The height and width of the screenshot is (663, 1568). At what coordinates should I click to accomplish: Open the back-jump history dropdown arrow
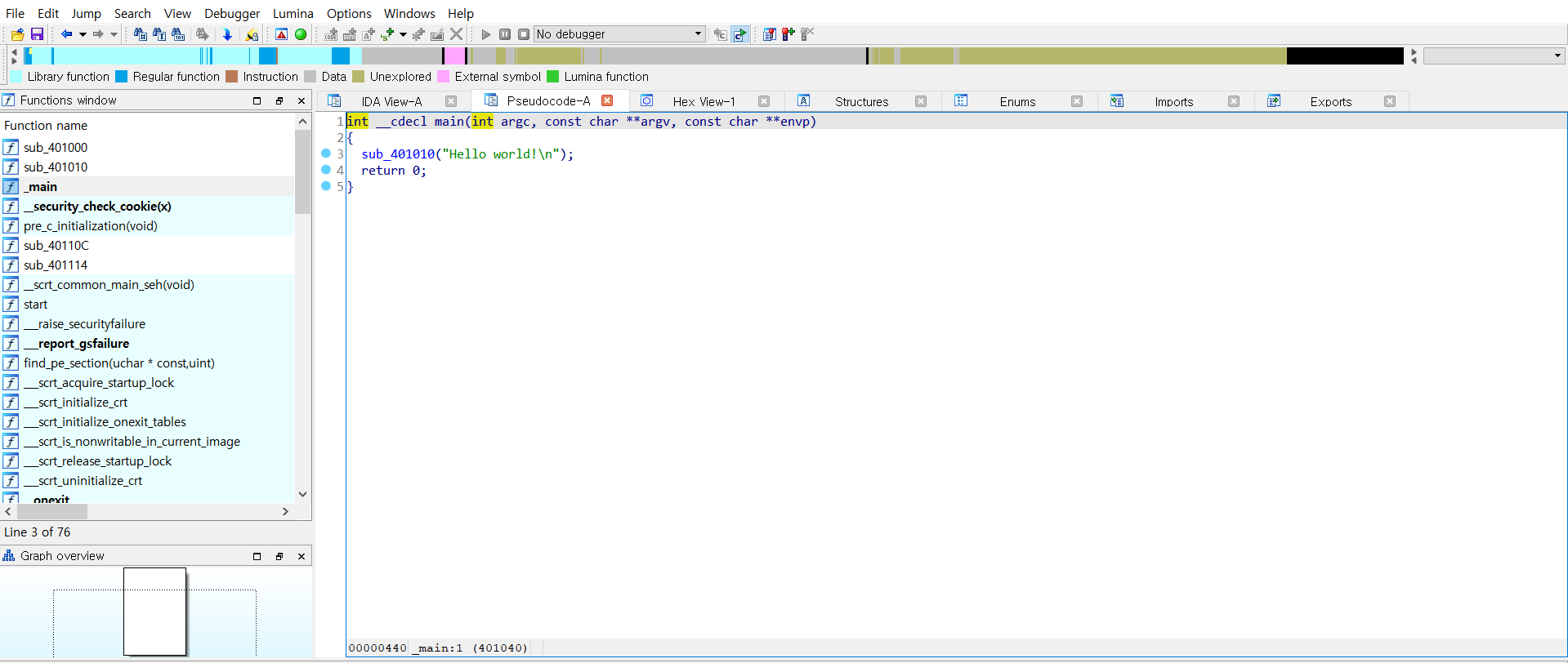click(83, 34)
